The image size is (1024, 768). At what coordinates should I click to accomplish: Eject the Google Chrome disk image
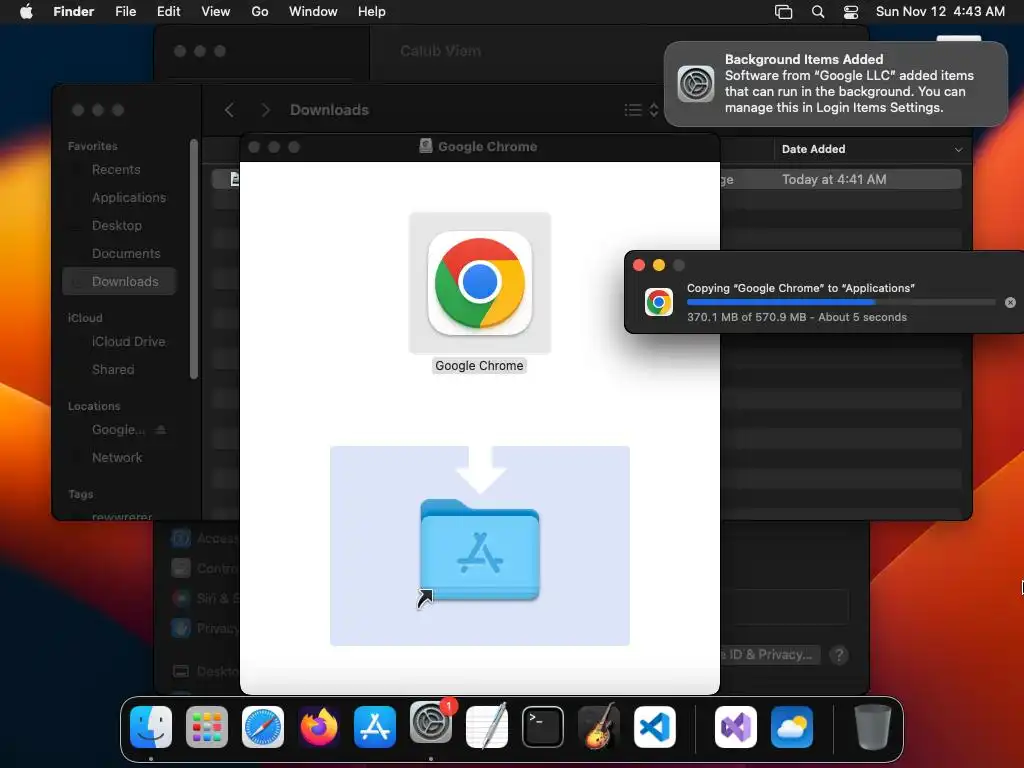161,430
